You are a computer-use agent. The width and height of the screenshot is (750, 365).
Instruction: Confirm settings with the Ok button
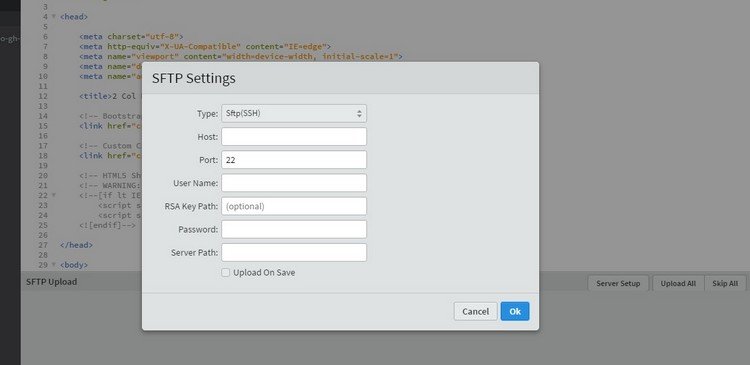pos(515,311)
